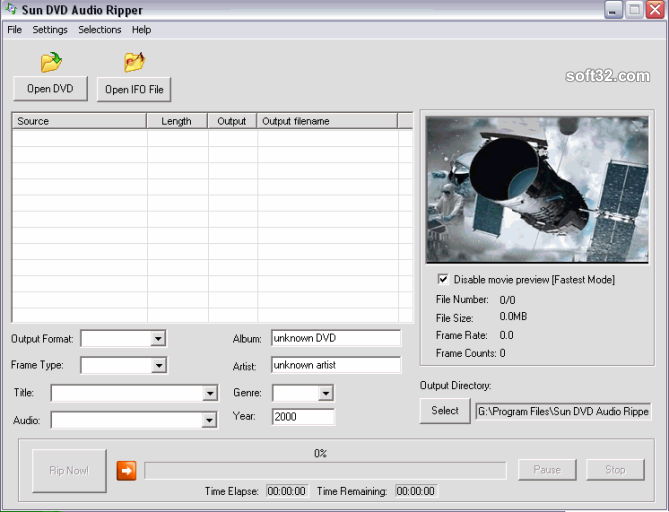
Task: Click the Time Elapse value 00:00:00
Action: [x=286, y=491]
